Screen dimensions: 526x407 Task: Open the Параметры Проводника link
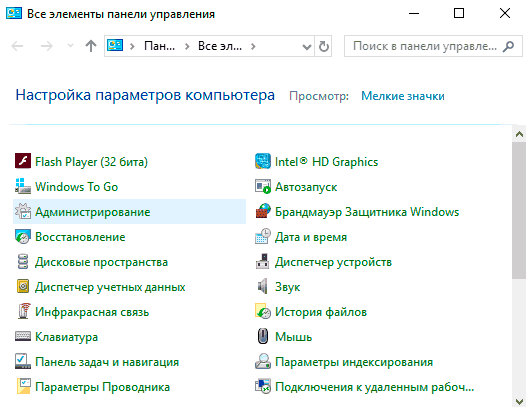click(x=102, y=387)
